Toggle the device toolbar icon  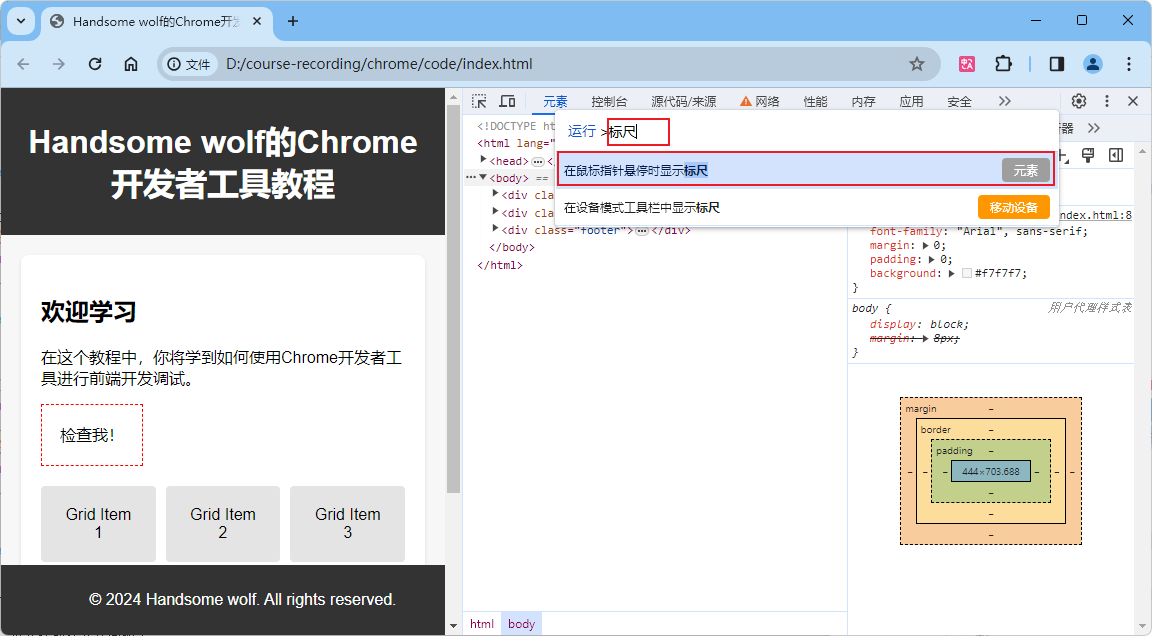click(x=508, y=101)
